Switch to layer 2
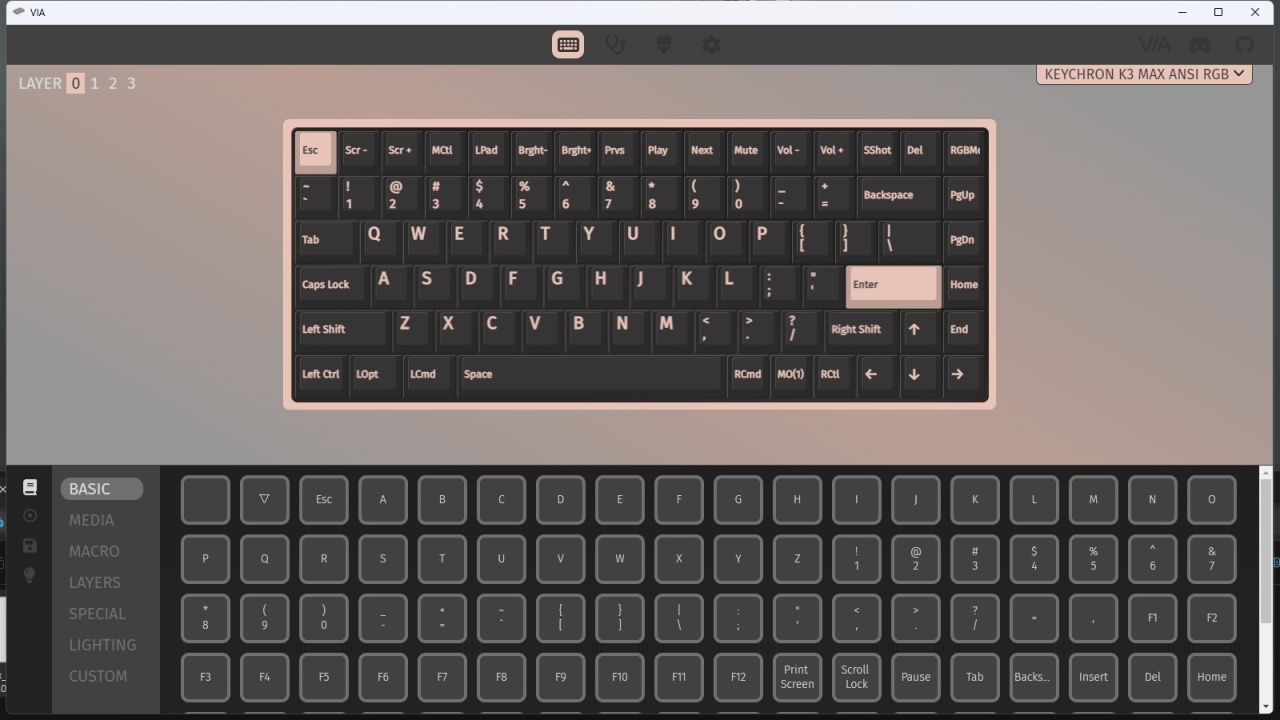 coord(113,84)
